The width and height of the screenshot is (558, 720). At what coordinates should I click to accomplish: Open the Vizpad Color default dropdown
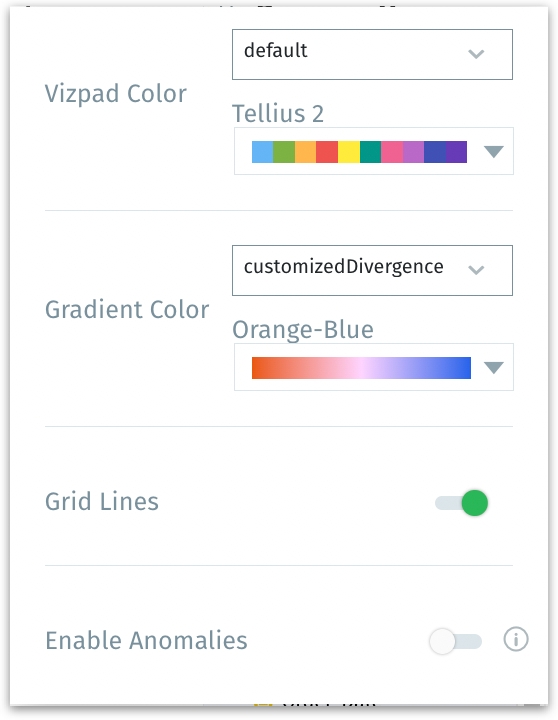(372, 54)
